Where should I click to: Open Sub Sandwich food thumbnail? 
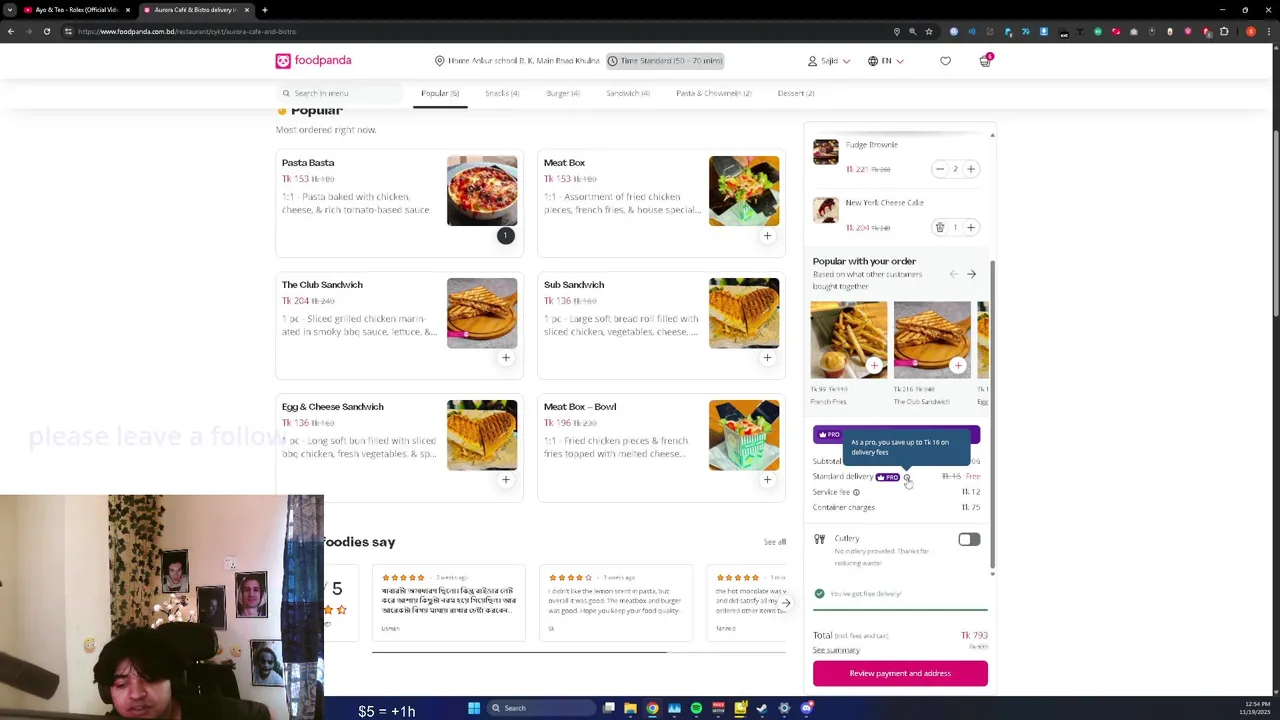744,313
